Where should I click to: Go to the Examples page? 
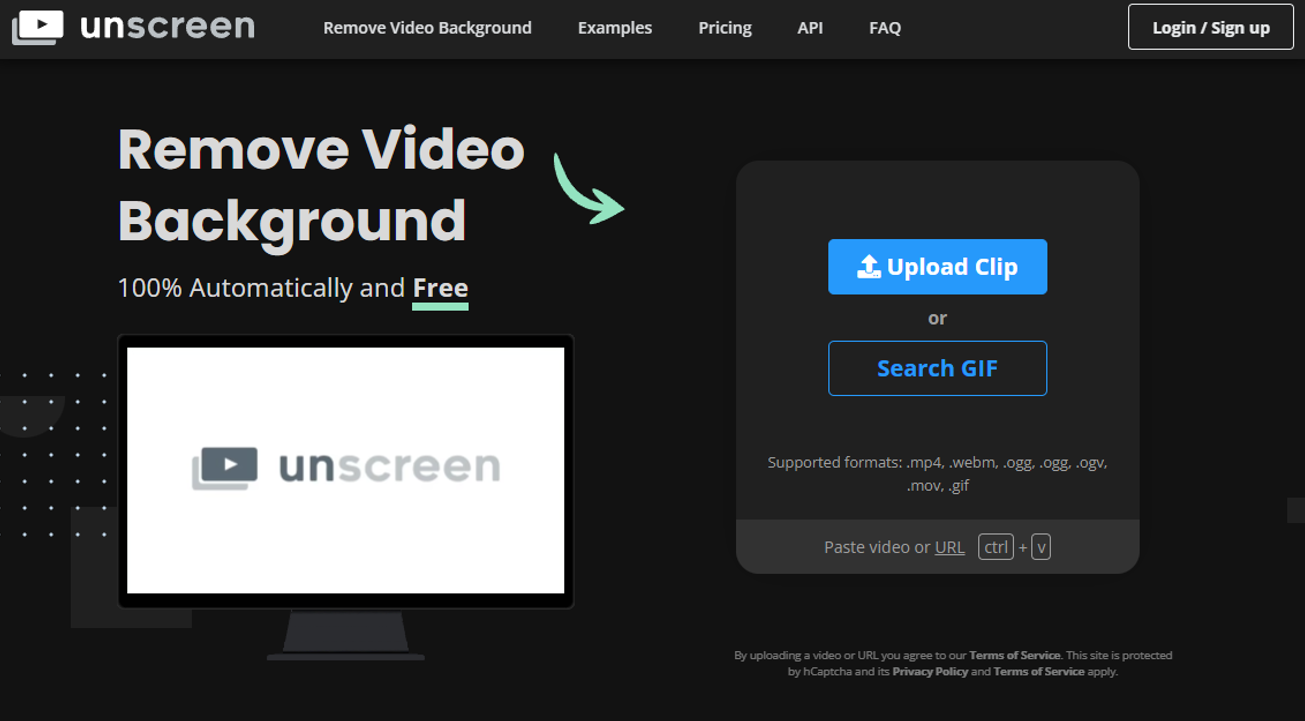tap(615, 28)
